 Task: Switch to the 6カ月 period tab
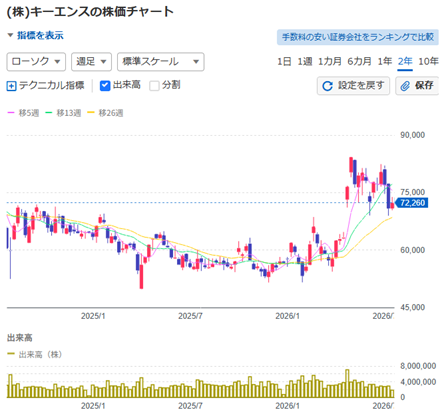pyautogui.click(x=359, y=61)
